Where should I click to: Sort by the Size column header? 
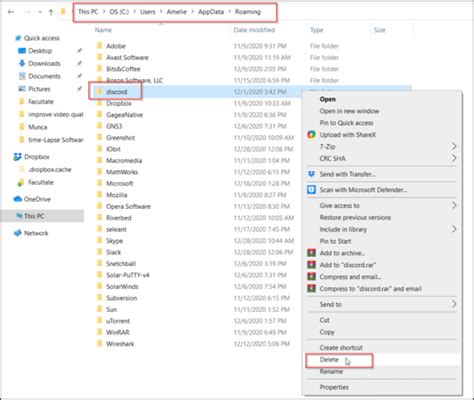[380, 30]
